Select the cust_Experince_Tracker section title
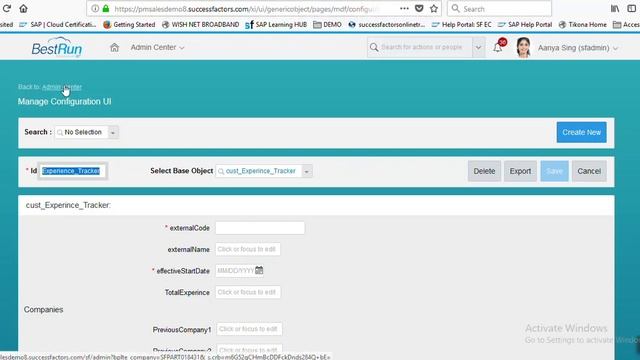 (68, 205)
